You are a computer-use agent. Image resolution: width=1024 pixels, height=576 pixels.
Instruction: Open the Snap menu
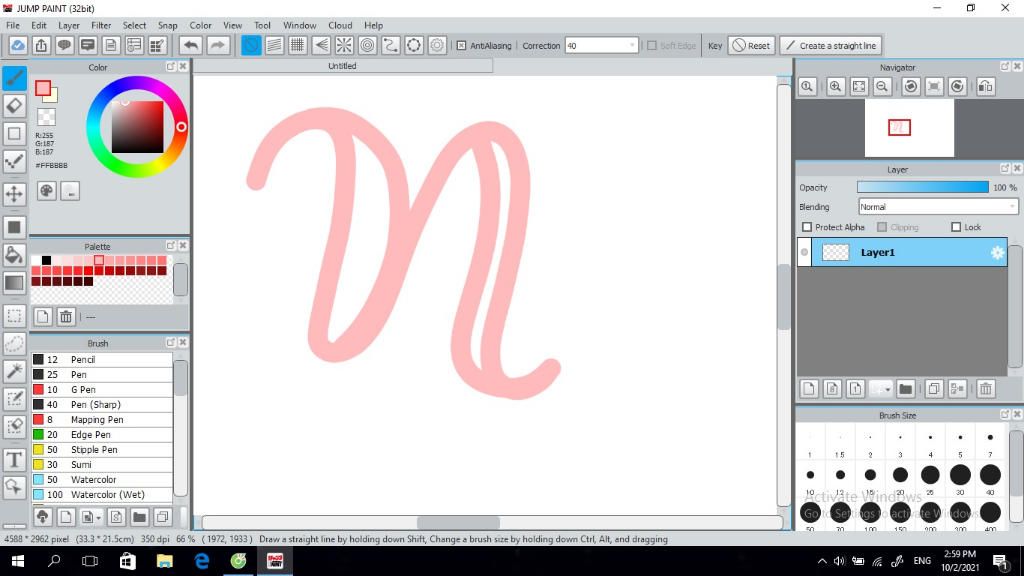click(167, 25)
